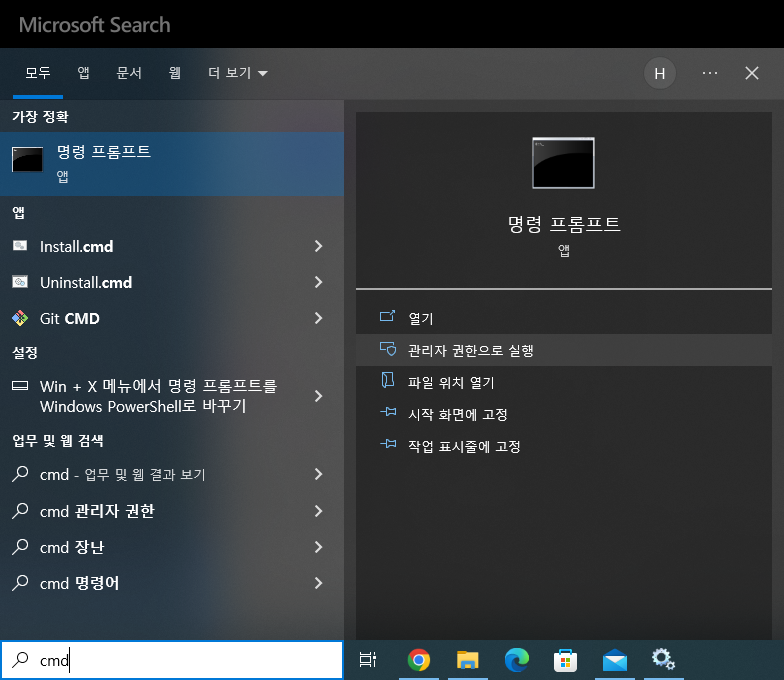Expand the cmd 관리자 권한 suggestion arrow
Viewport: 784px width, 680px height.
(x=318, y=510)
